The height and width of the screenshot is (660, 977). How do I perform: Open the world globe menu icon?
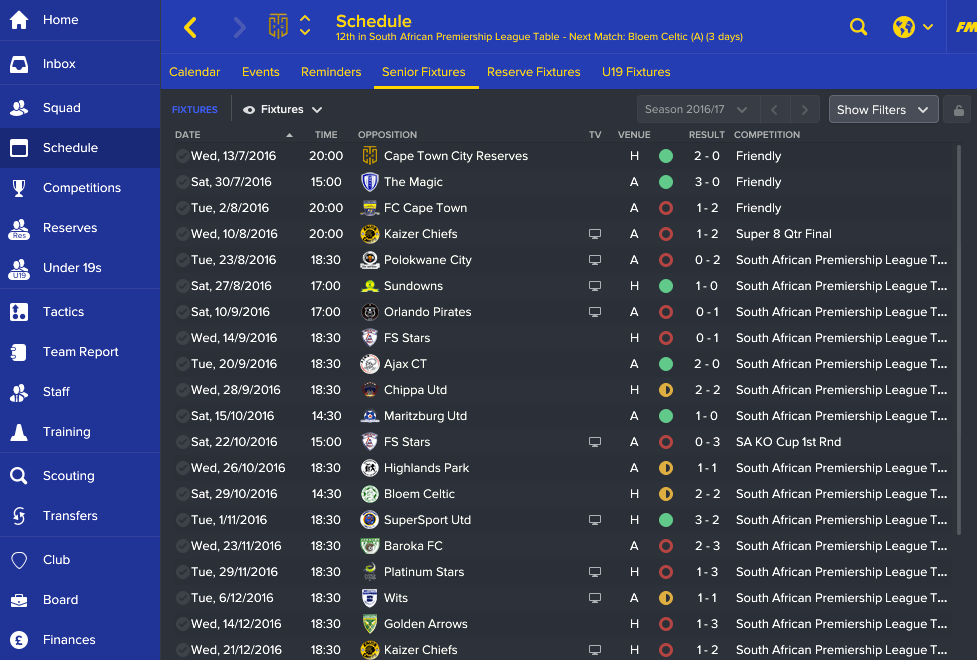pos(903,27)
